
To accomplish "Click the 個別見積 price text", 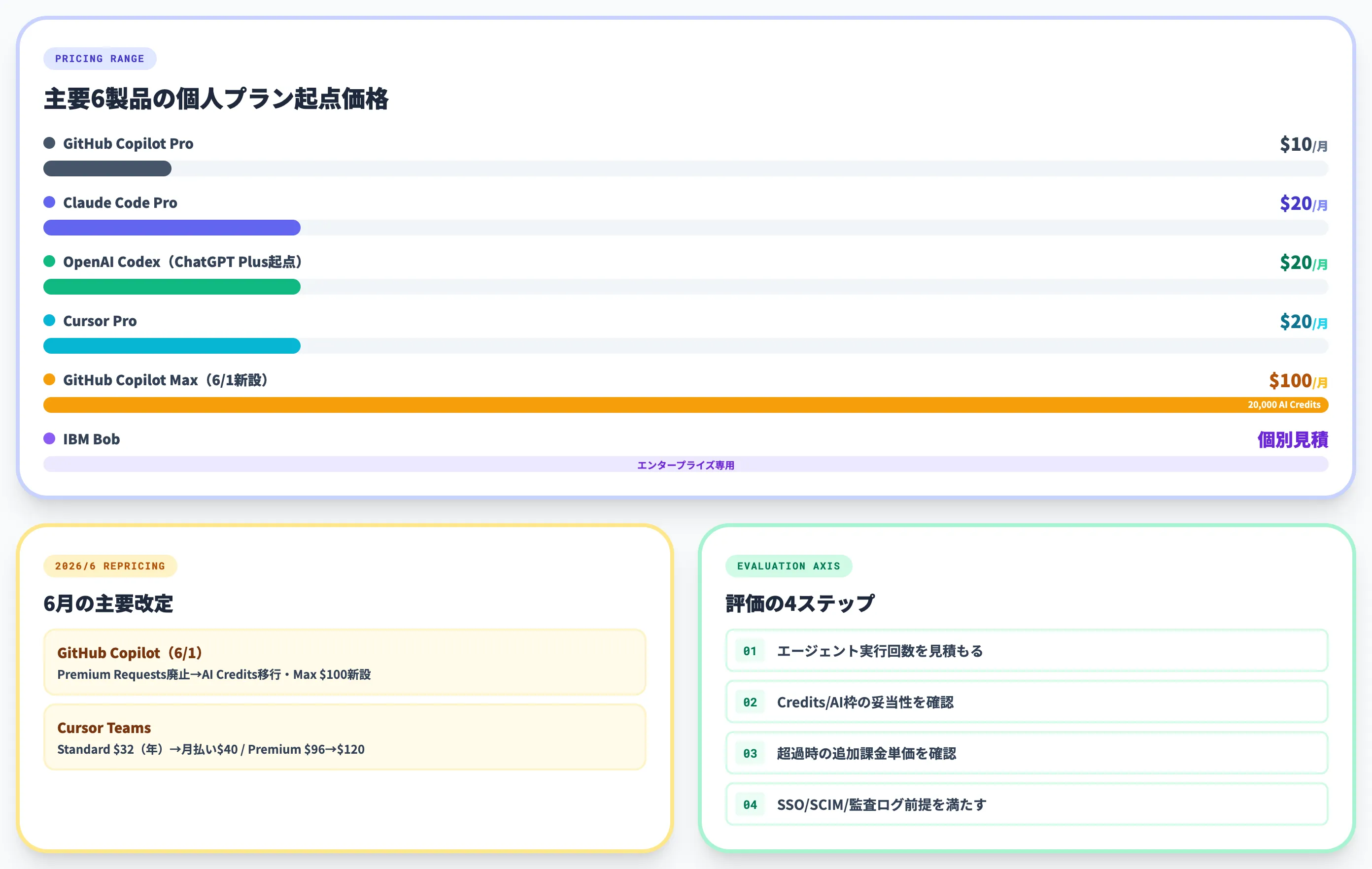I will pyautogui.click(x=1293, y=439).
